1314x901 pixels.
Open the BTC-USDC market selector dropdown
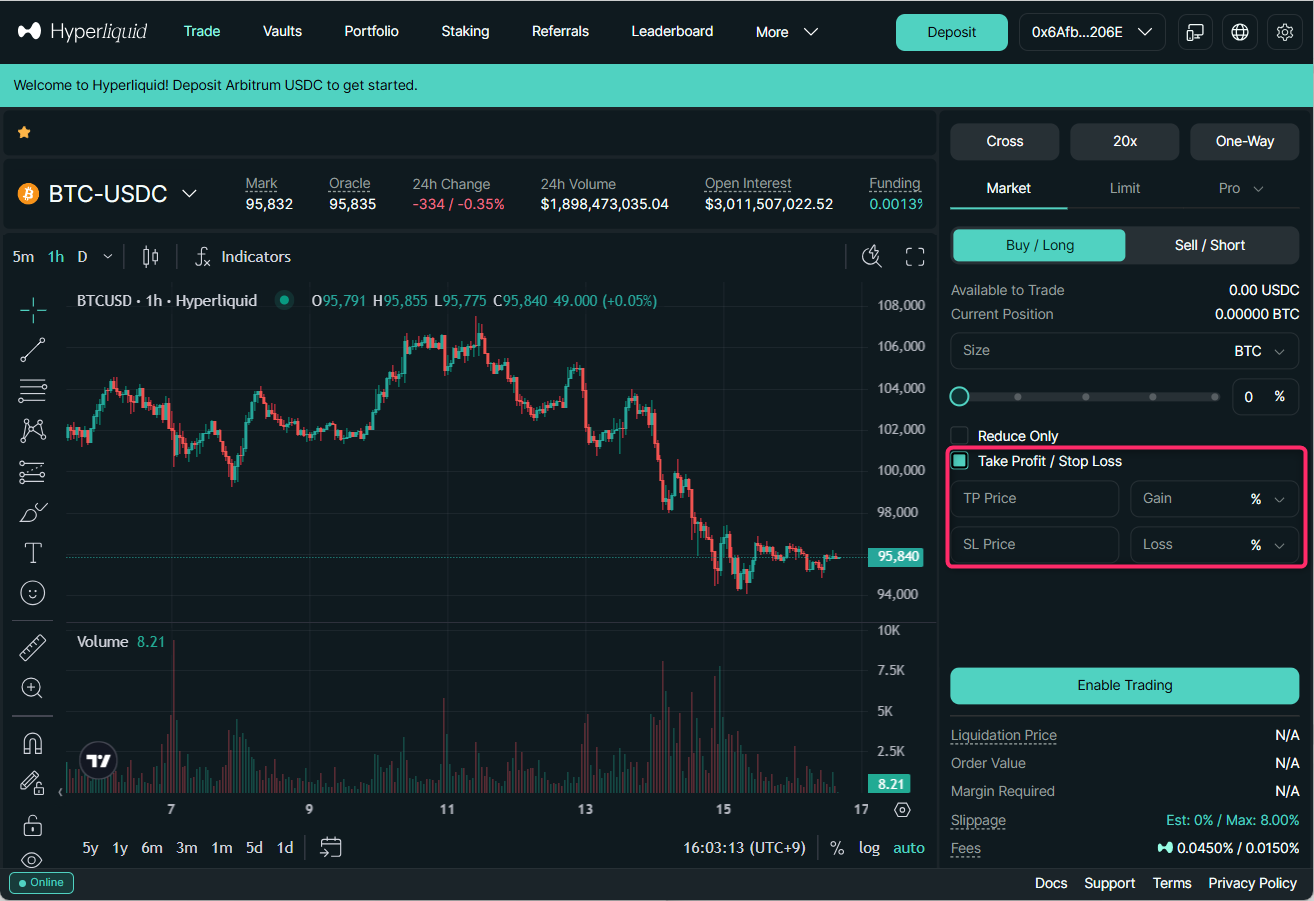(x=108, y=193)
